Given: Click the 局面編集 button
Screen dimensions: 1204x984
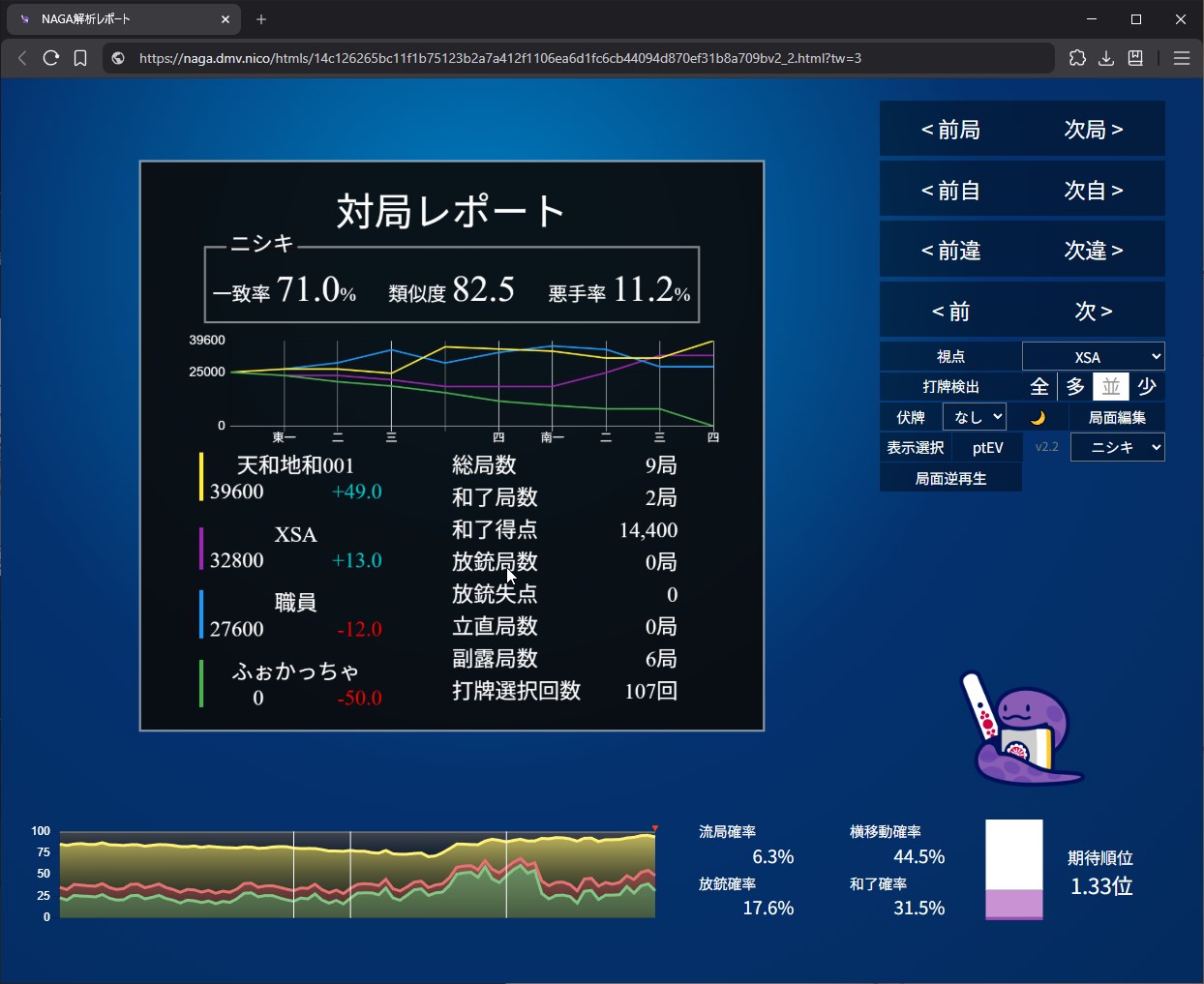Looking at the screenshot, I should (1117, 417).
